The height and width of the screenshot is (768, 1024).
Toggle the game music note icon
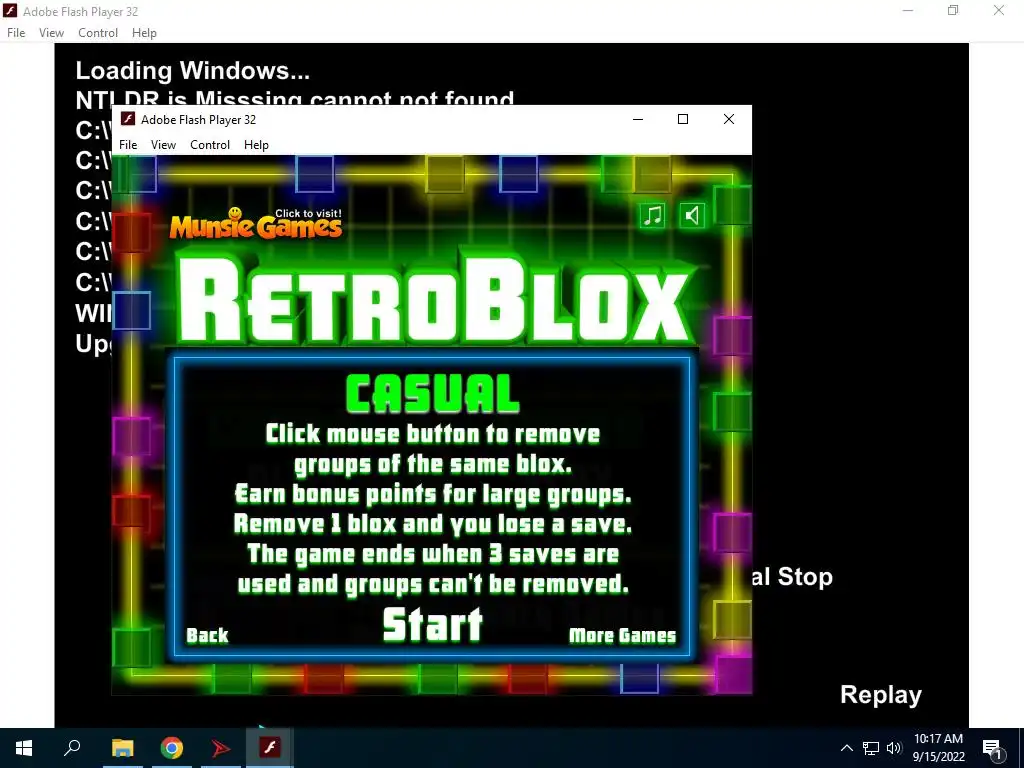pyautogui.click(x=652, y=215)
